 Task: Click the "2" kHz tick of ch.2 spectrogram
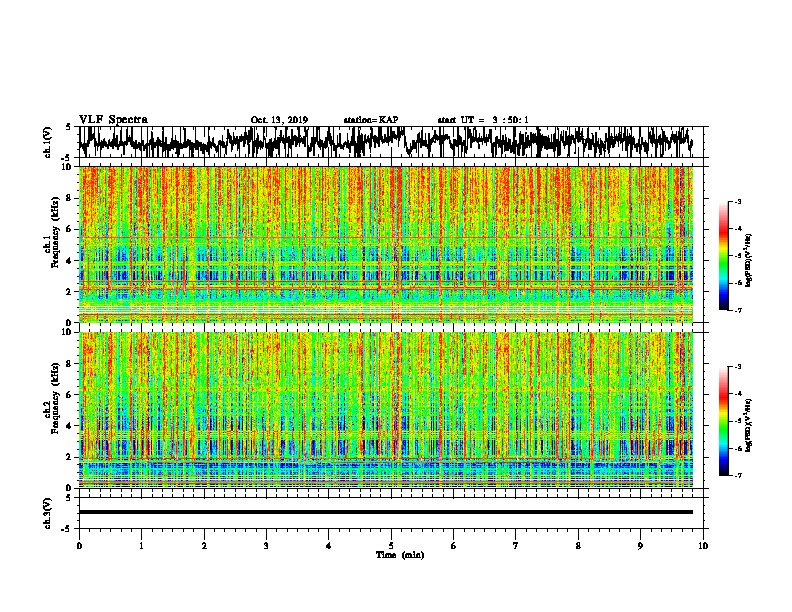pos(70,456)
